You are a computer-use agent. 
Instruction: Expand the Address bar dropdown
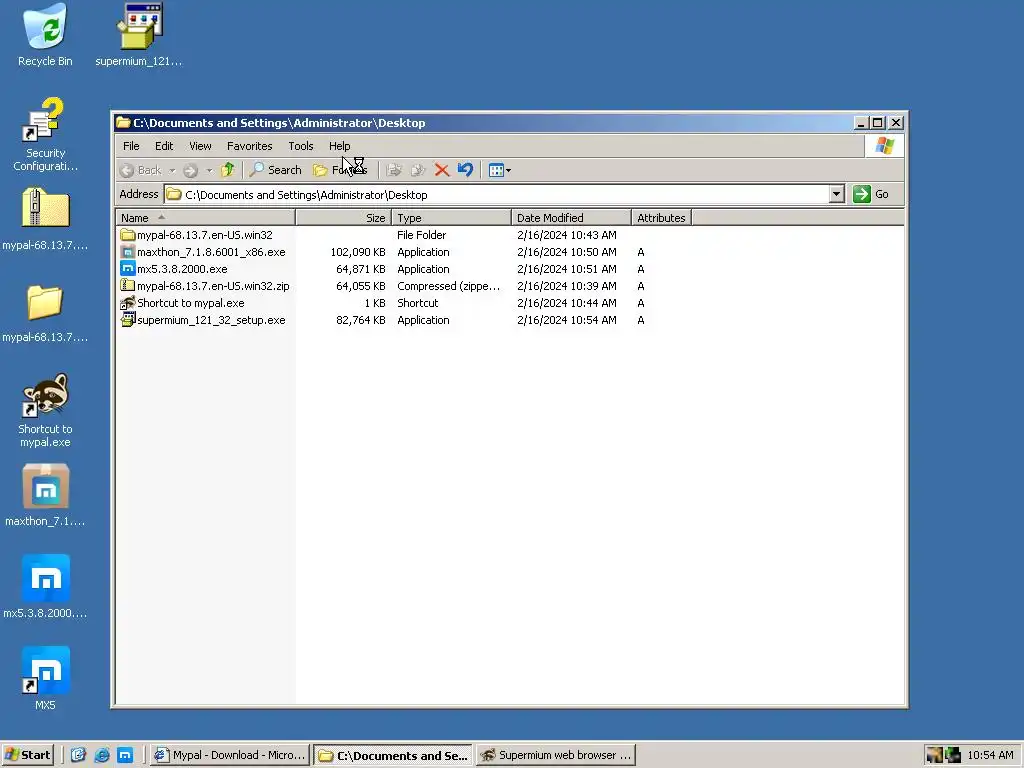[x=837, y=194]
